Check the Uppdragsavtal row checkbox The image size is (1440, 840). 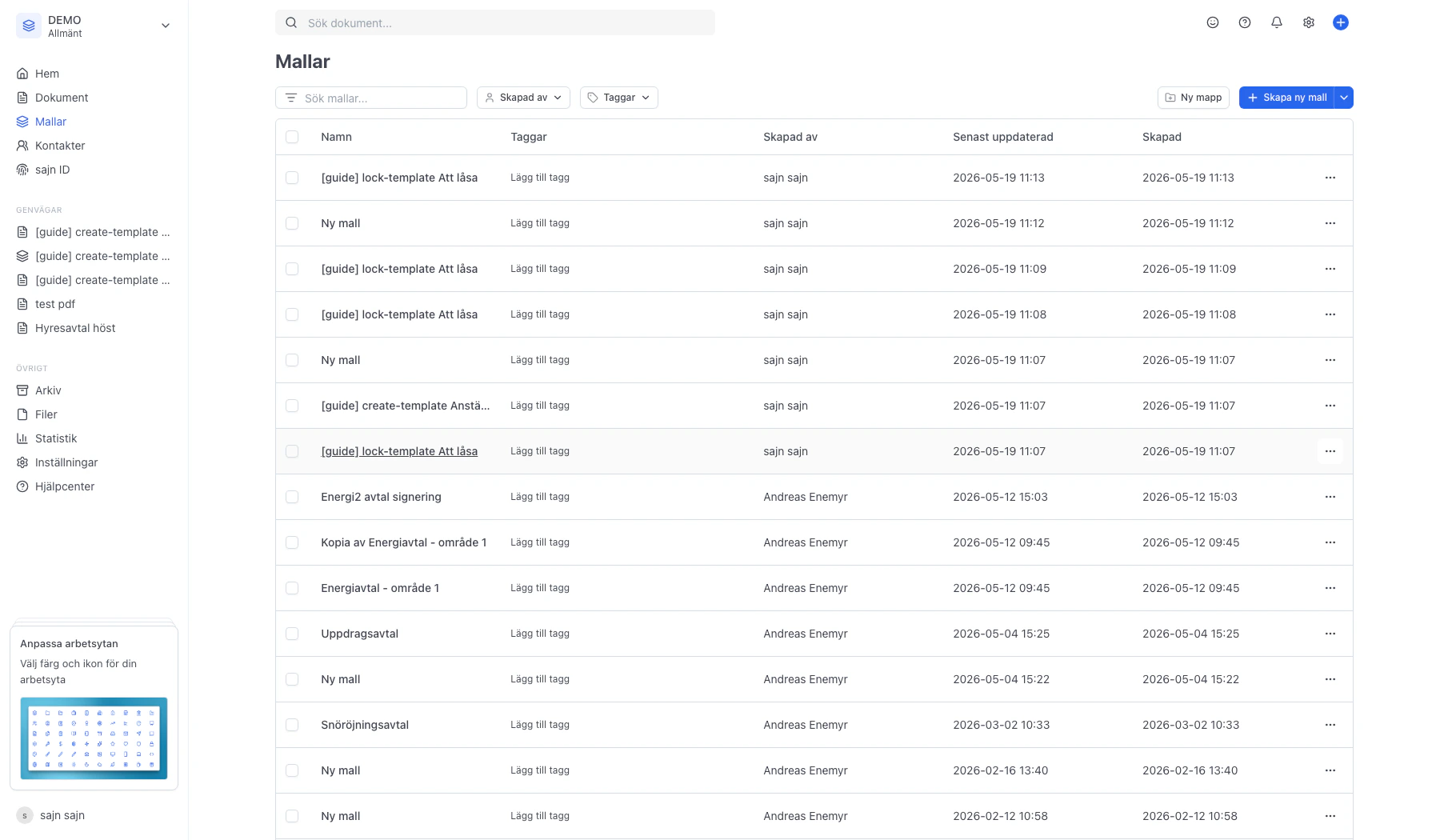pos(292,634)
